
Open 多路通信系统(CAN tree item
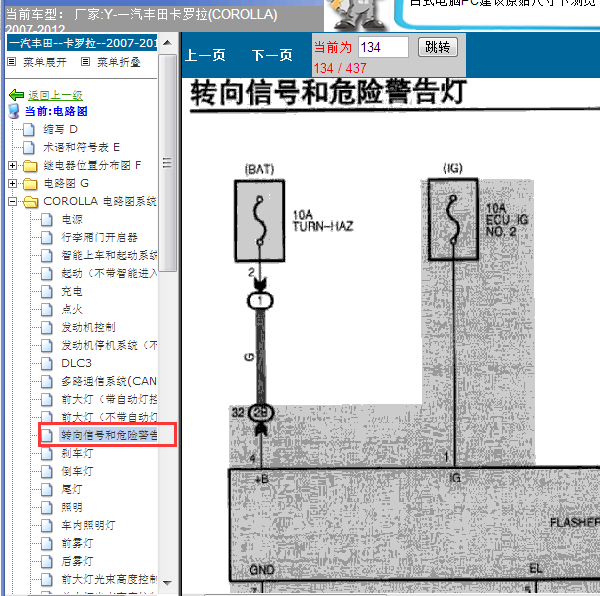[x=109, y=381]
